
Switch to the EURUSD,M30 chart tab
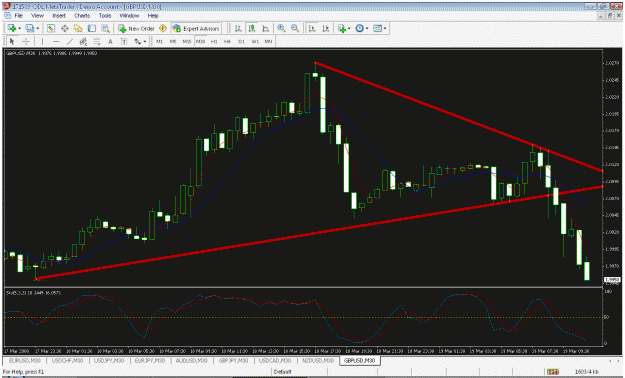coord(25,360)
